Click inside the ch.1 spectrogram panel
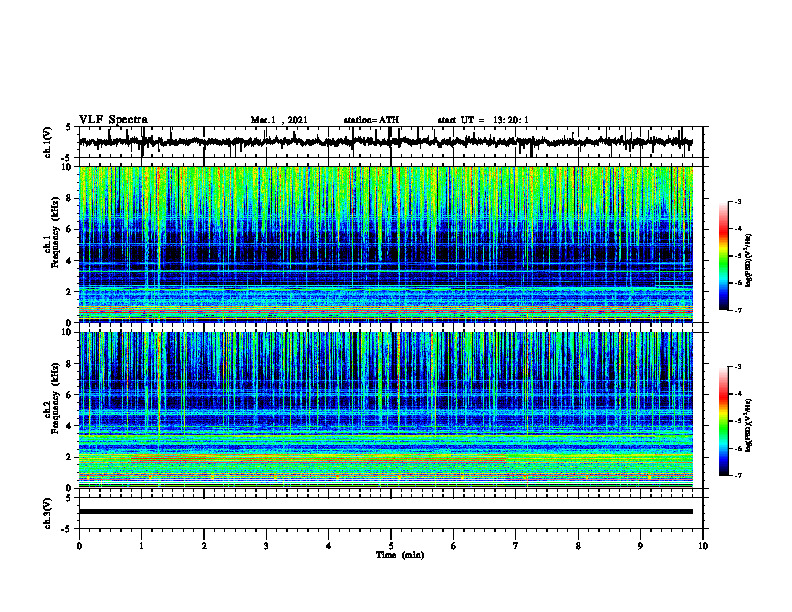Image resolution: width=792 pixels, height=612 pixels. point(386,244)
